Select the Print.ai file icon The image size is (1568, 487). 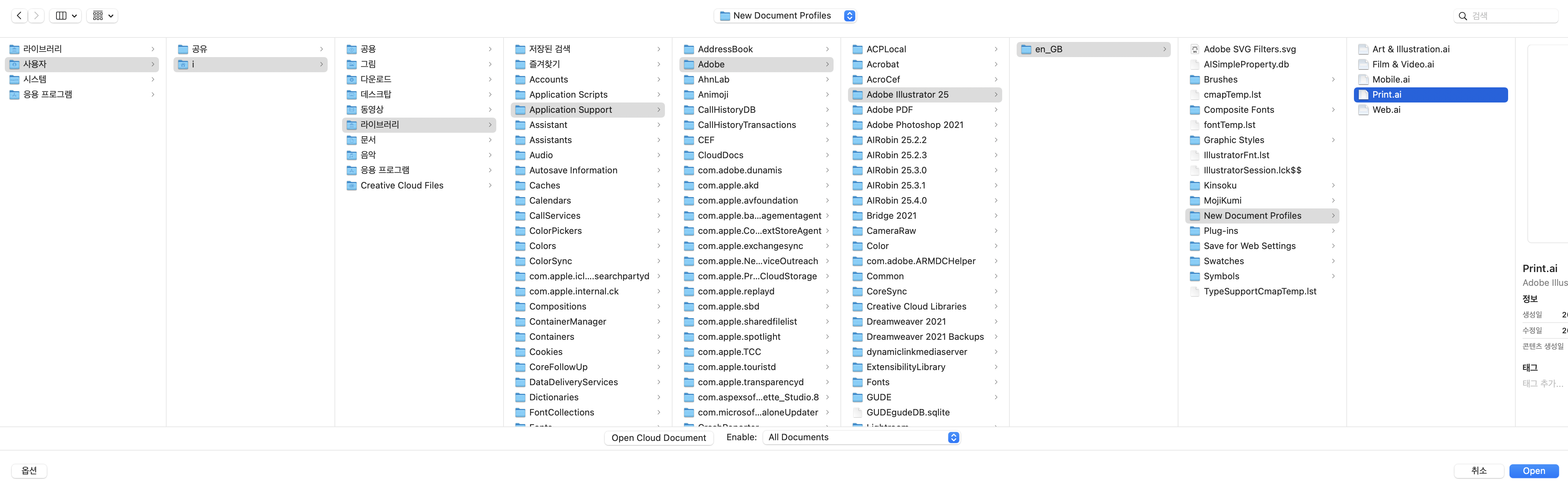(1364, 95)
